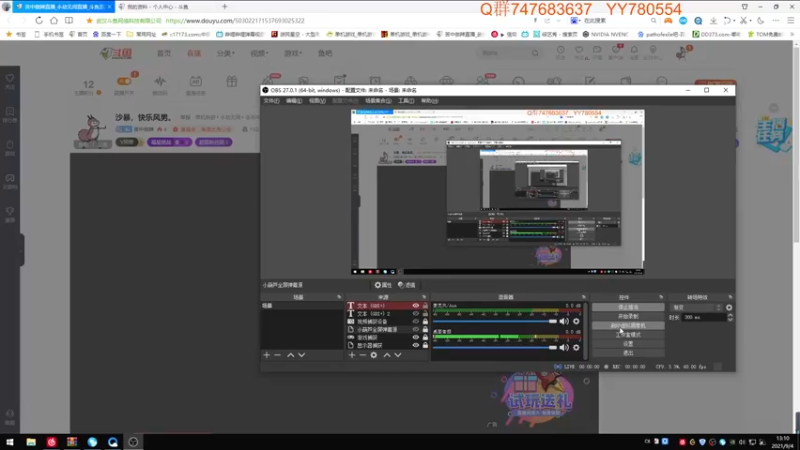Pop out the sources dock panel icon
Viewport: 800px width, 450px height.
click(424, 297)
